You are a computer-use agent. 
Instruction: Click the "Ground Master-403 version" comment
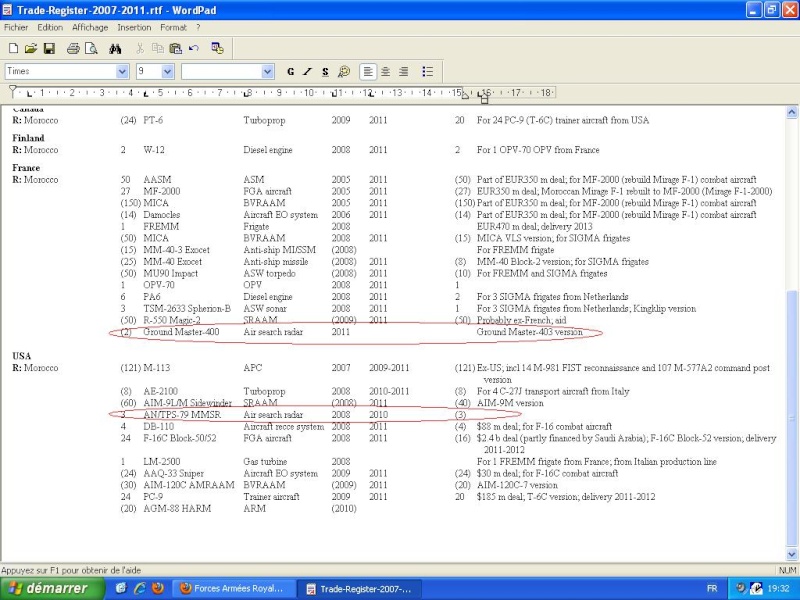point(530,332)
